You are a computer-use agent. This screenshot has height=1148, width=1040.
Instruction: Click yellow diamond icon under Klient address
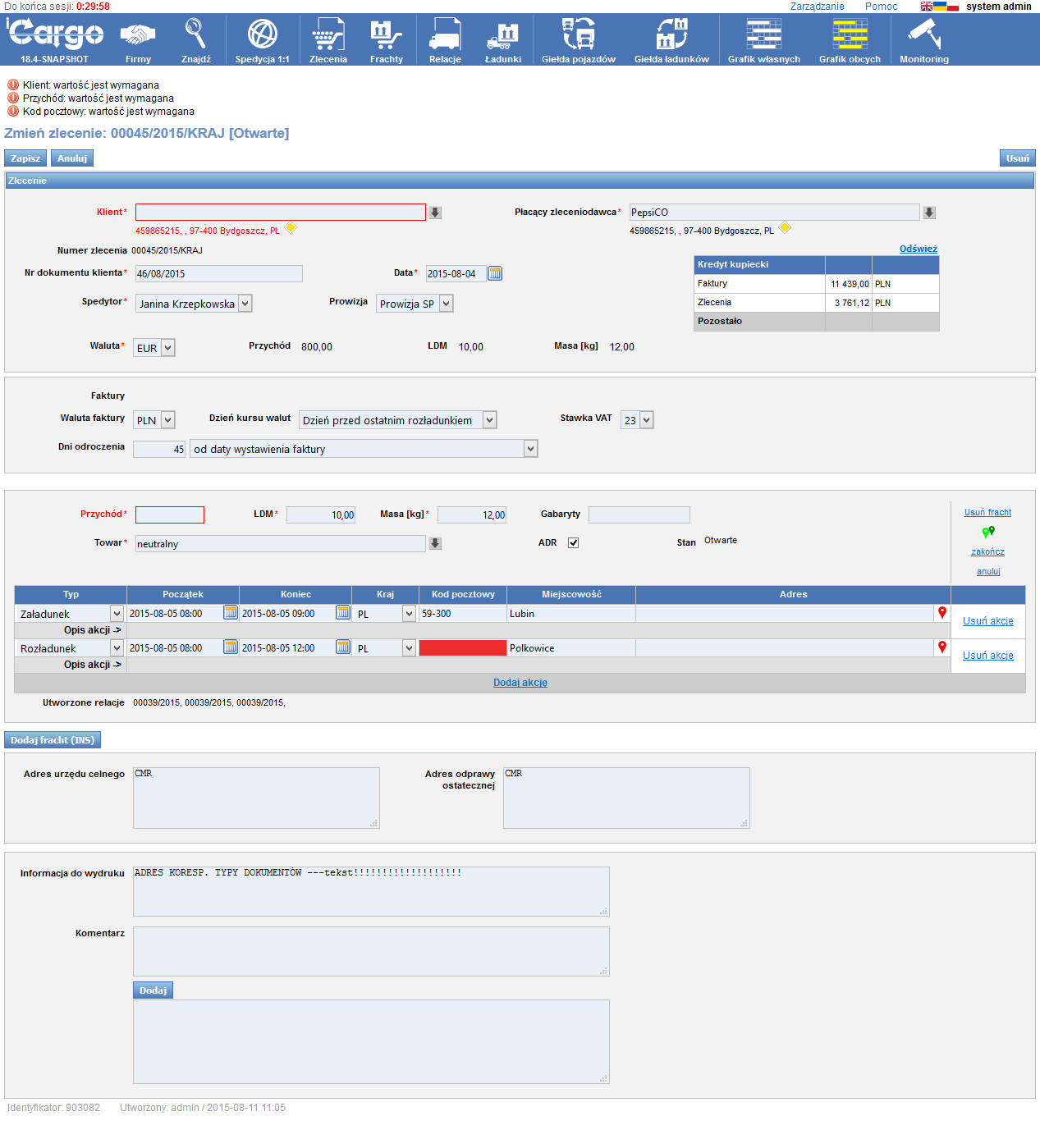click(x=291, y=228)
